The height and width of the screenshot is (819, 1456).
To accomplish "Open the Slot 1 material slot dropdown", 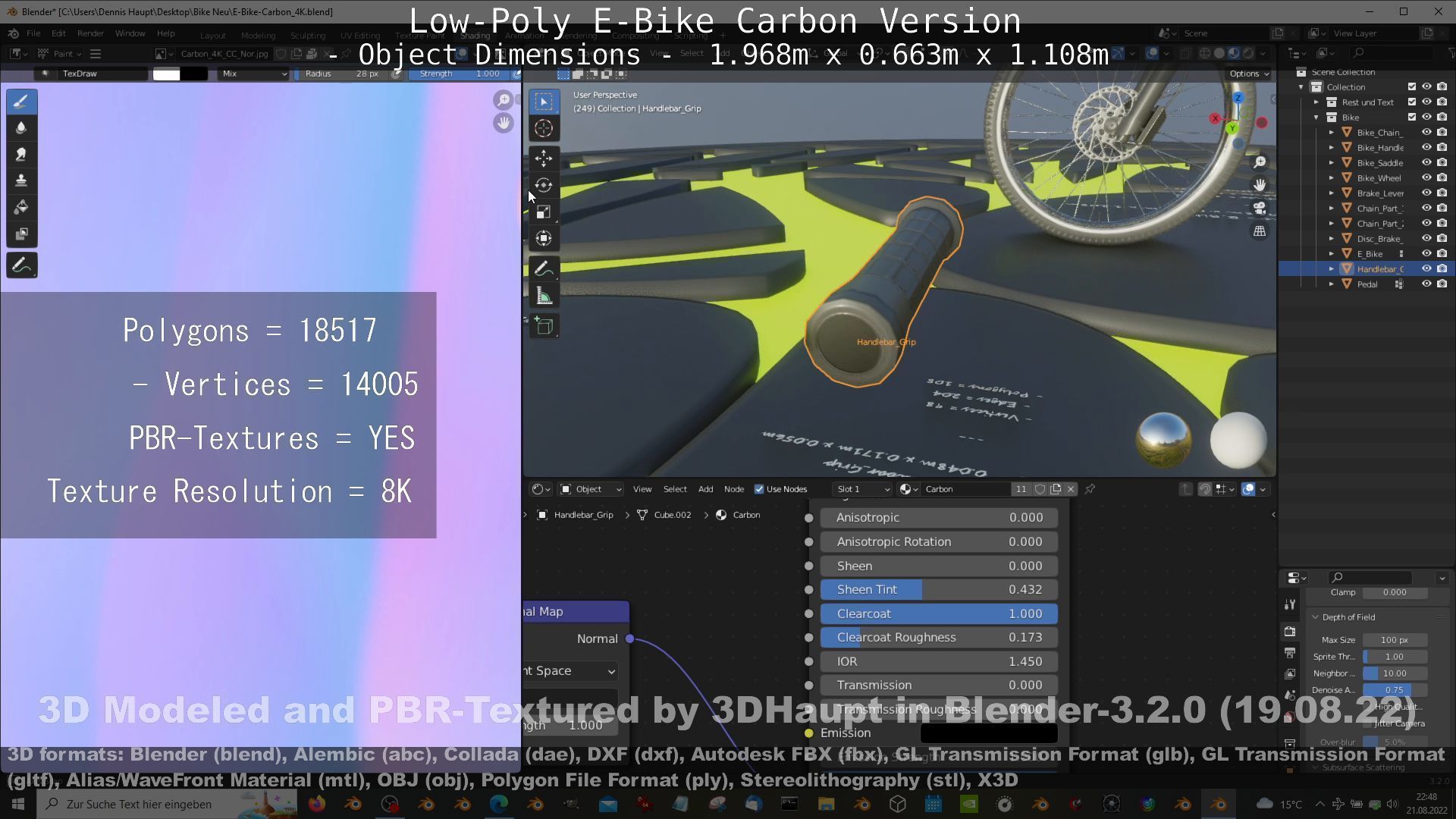I will coord(862,489).
